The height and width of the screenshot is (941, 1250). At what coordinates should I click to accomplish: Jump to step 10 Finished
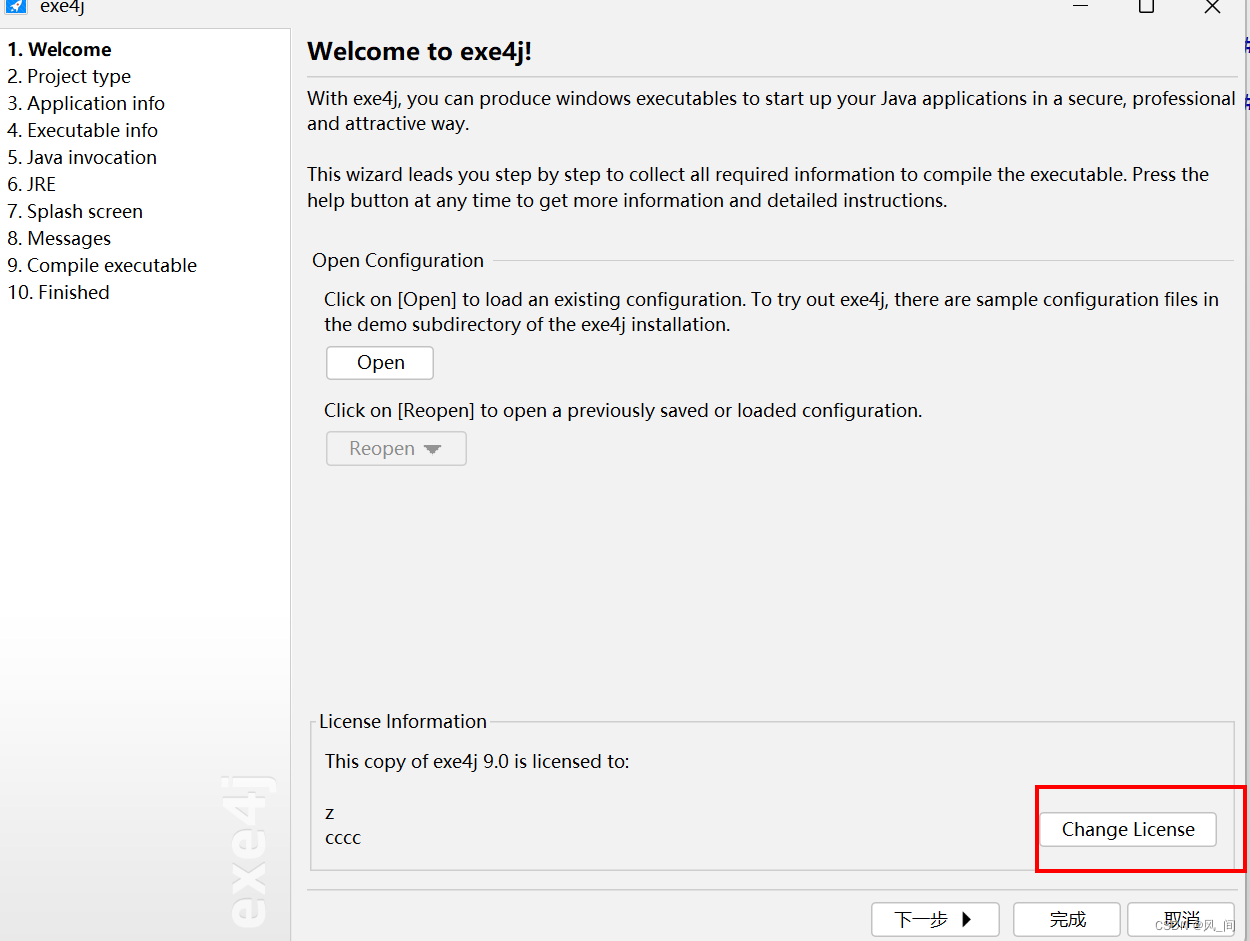click(x=59, y=292)
